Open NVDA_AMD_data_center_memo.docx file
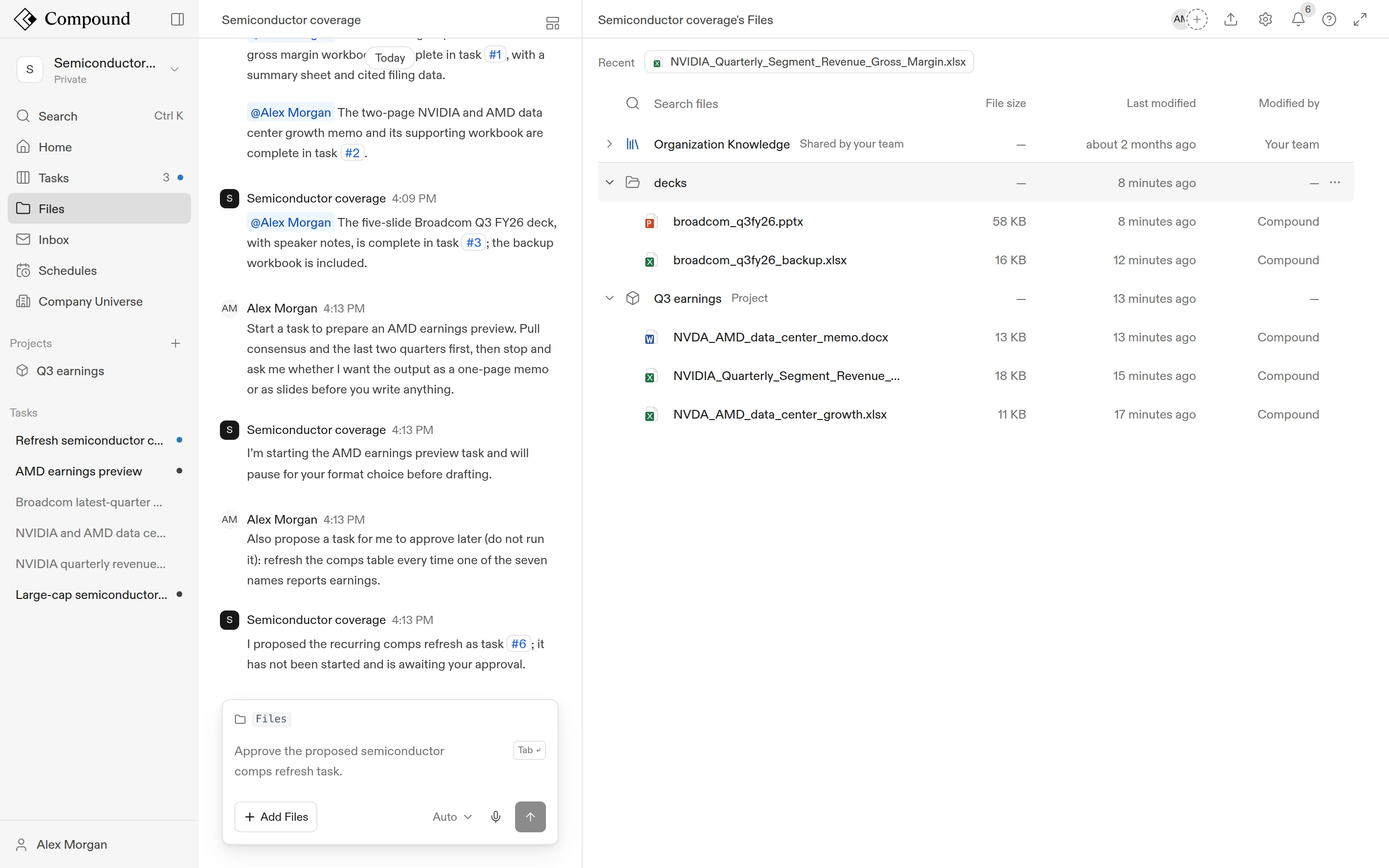This screenshot has height=868, width=1389. pos(781,338)
